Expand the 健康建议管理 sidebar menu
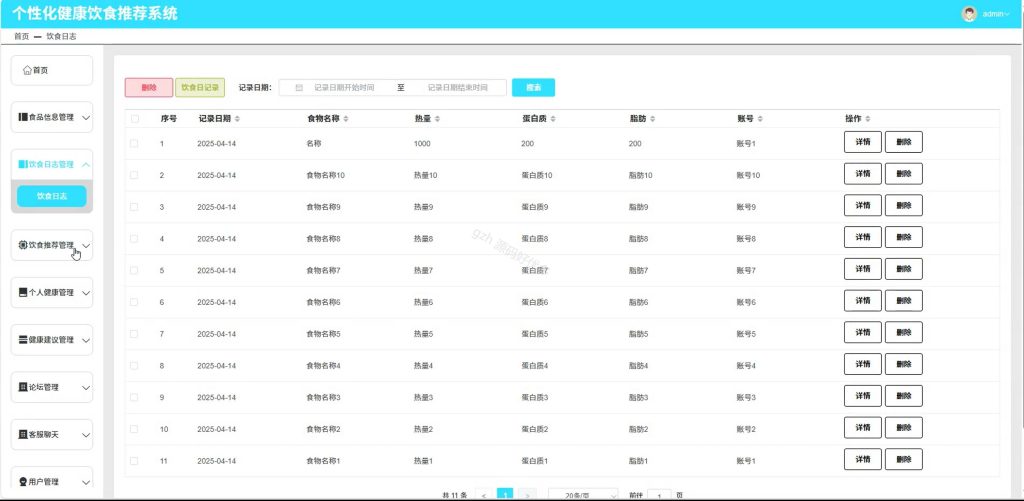This screenshot has width=1024, height=501. [52, 340]
